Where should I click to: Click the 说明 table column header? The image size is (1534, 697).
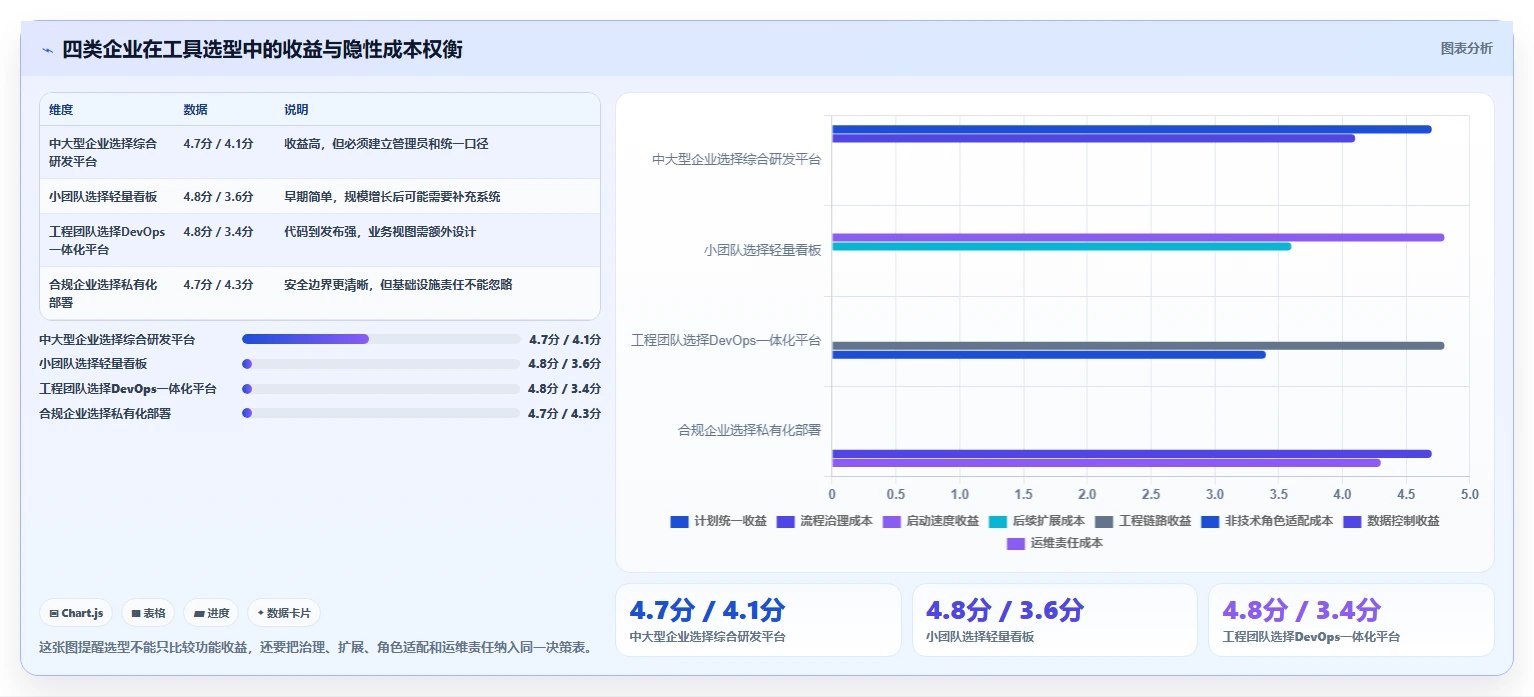pos(296,110)
